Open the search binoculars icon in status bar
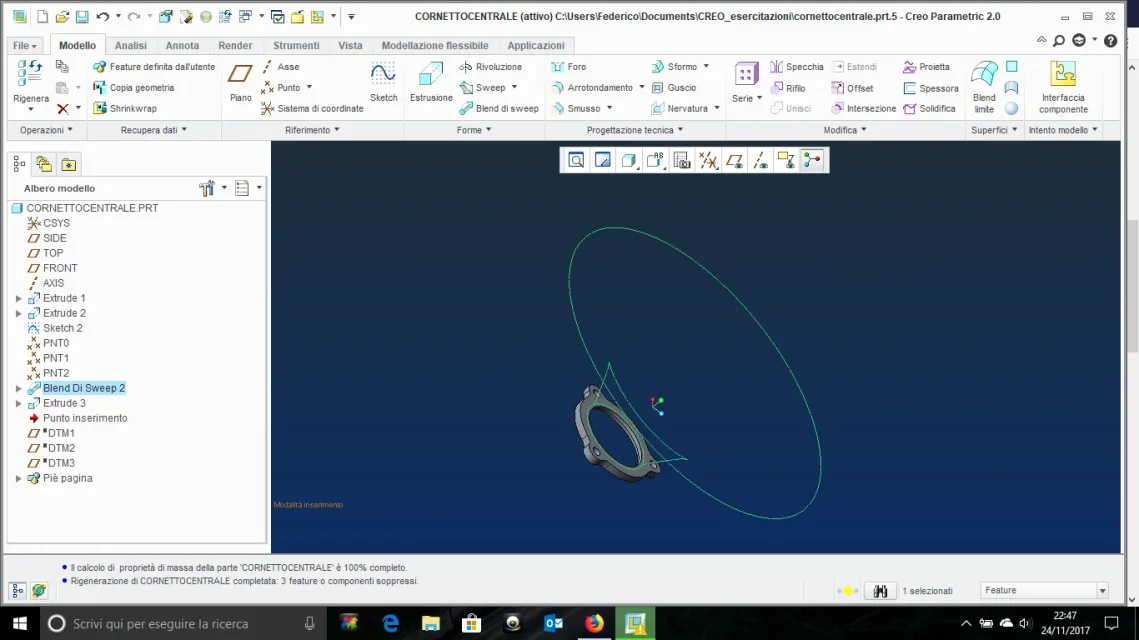 coord(880,591)
